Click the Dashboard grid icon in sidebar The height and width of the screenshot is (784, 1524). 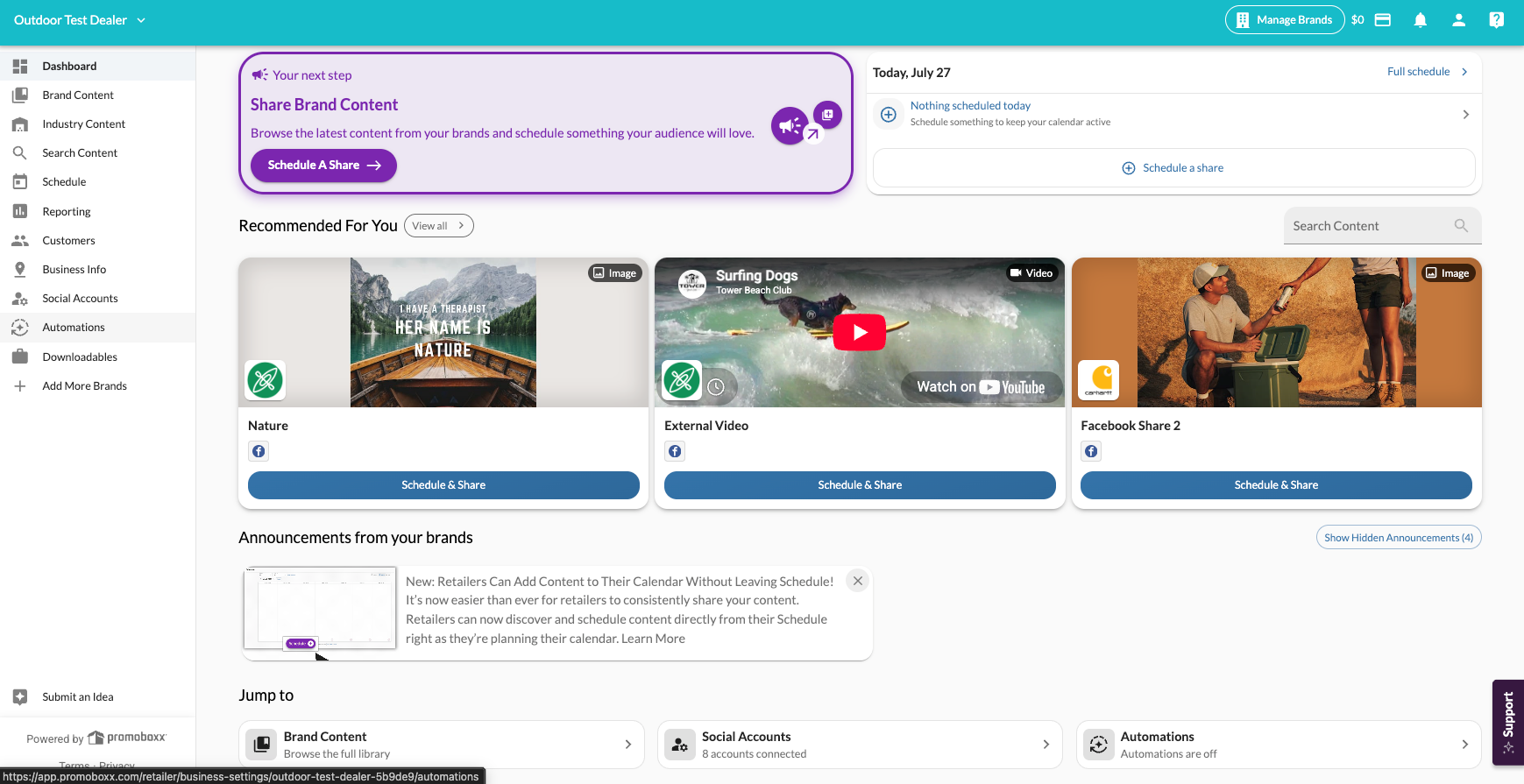point(20,66)
